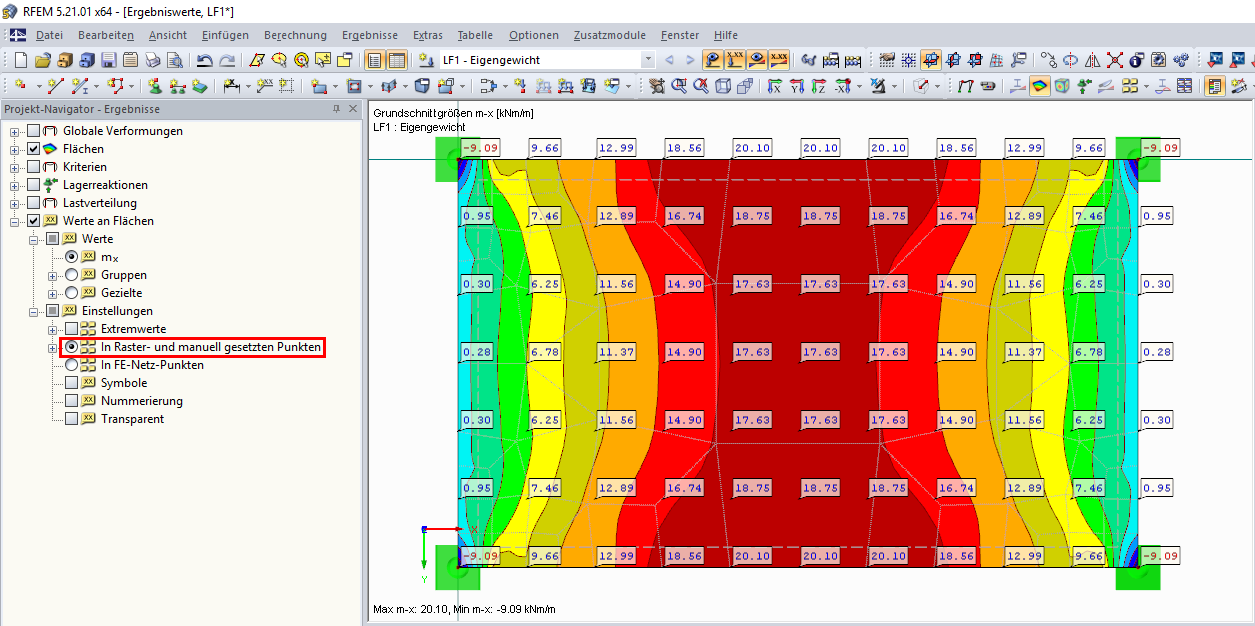1255x626 pixels.
Task: Open the Ergebnisse menu
Action: click(369, 35)
